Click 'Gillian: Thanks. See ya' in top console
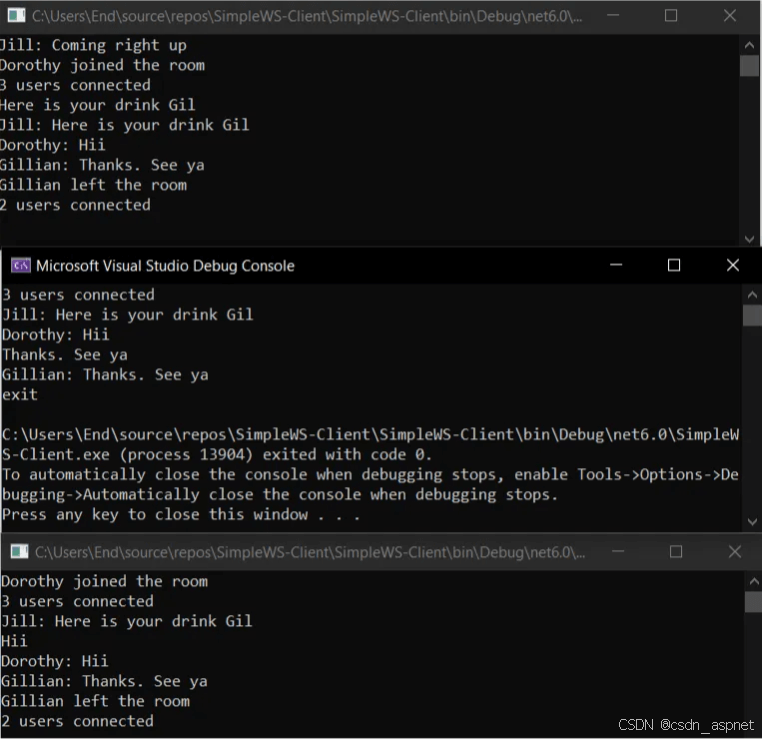The width and height of the screenshot is (762, 739). (x=102, y=165)
